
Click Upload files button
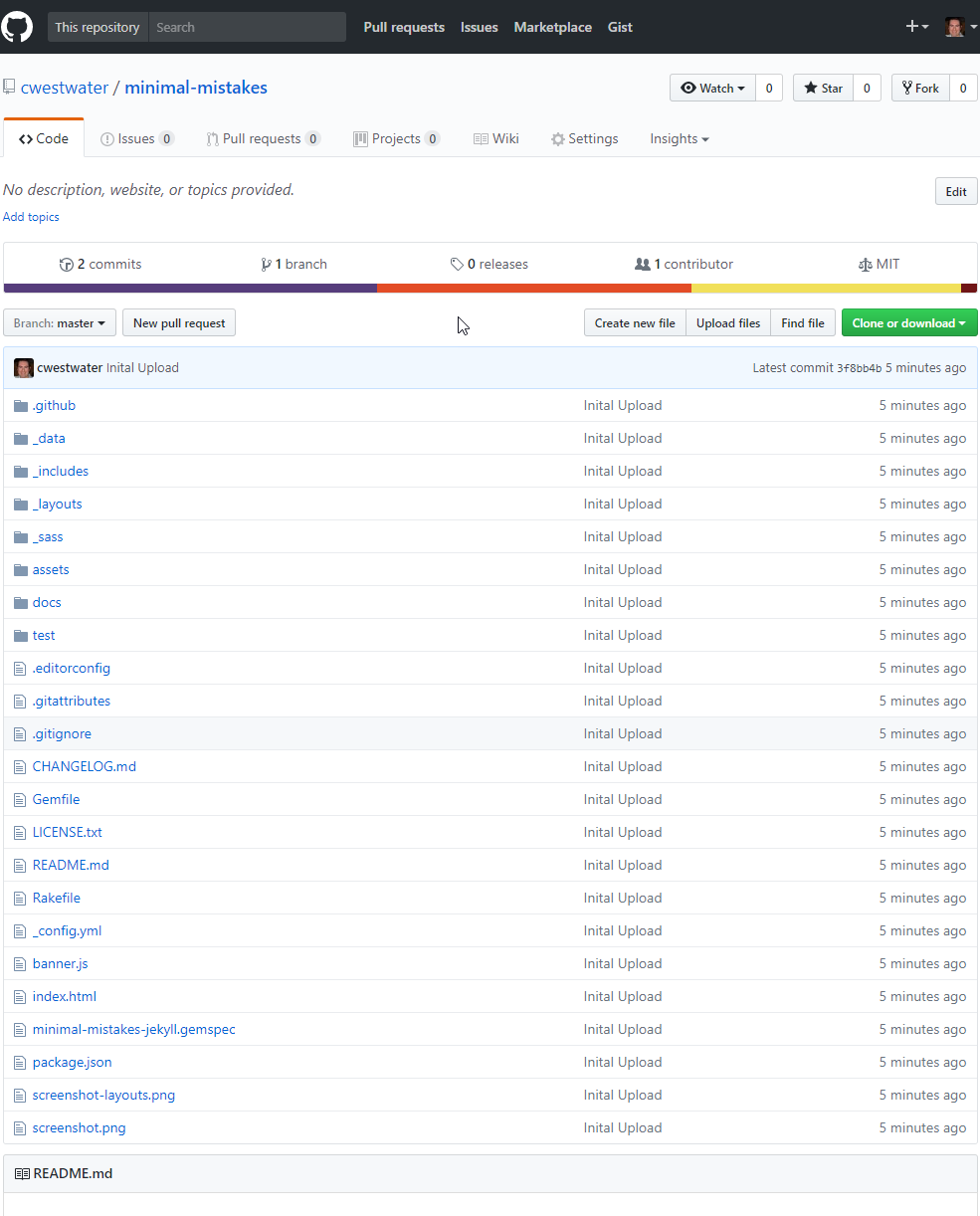pos(728,323)
